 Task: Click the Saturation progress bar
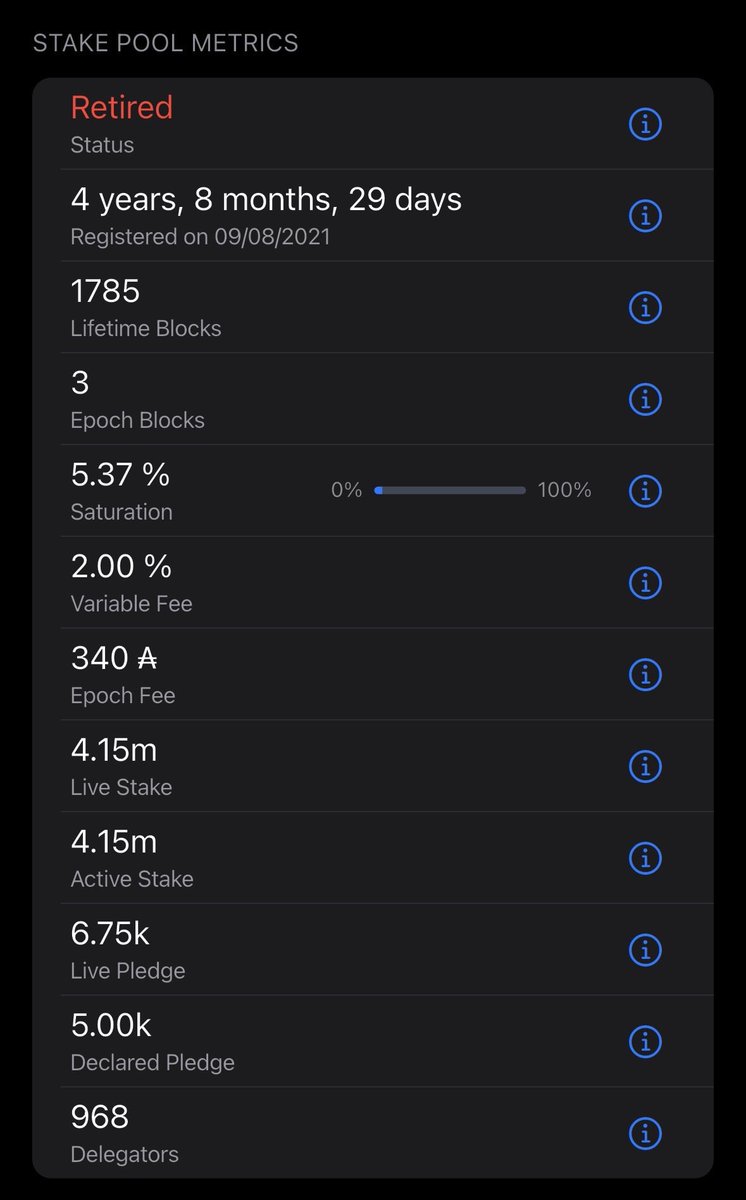(450, 490)
